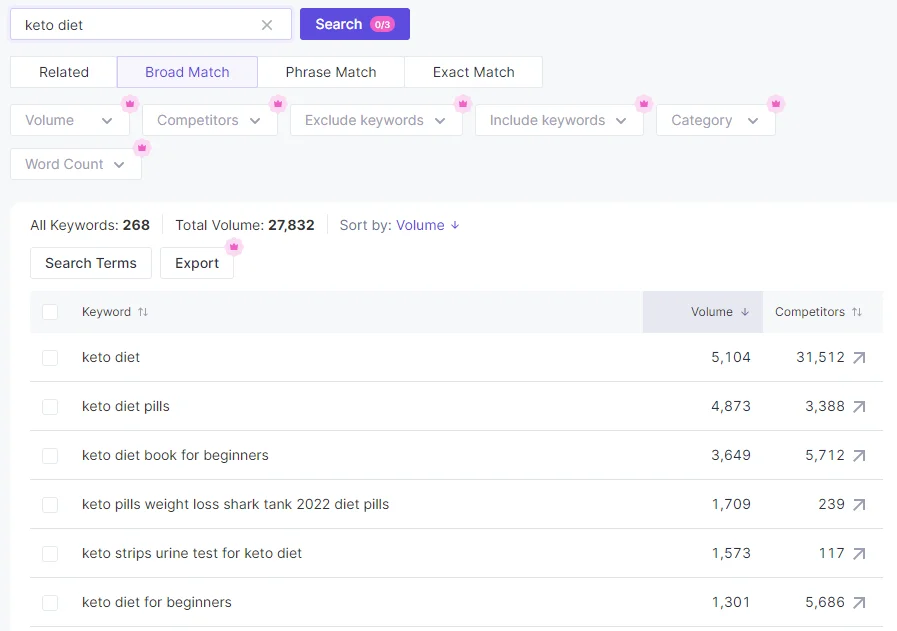Screen dimensions: 897x631
Task: Open competitors link for keto diet pills
Action: [x=859, y=407]
